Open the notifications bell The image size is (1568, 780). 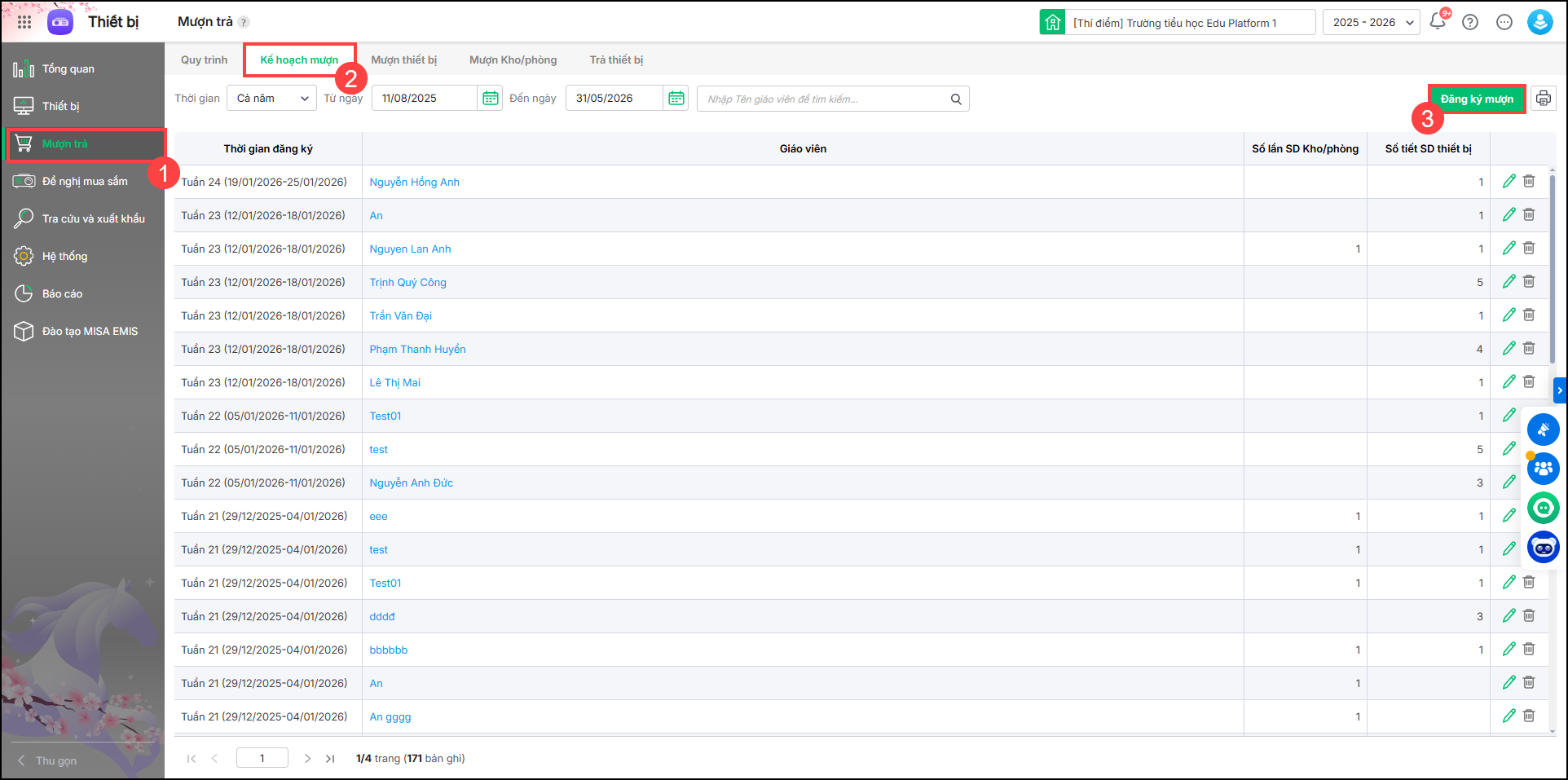coord(1438,22)
